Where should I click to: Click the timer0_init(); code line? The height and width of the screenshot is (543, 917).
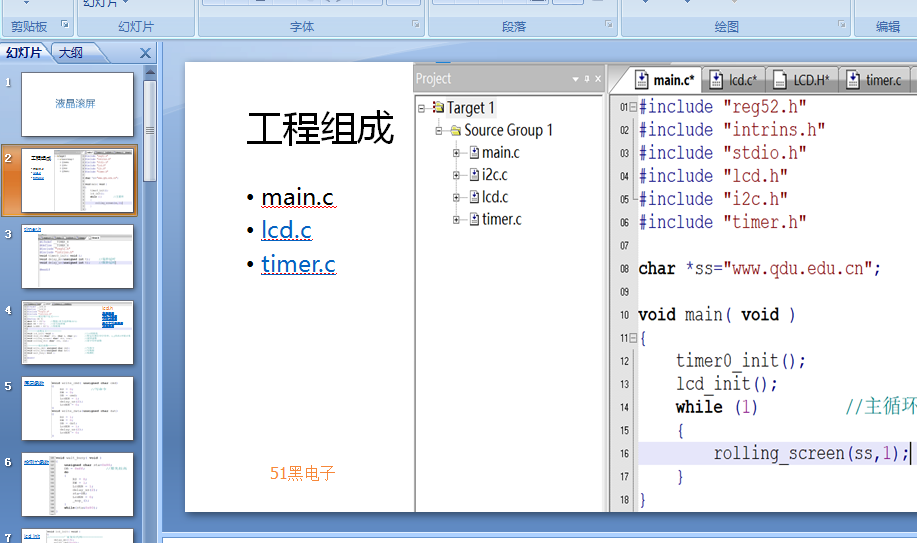740,361
